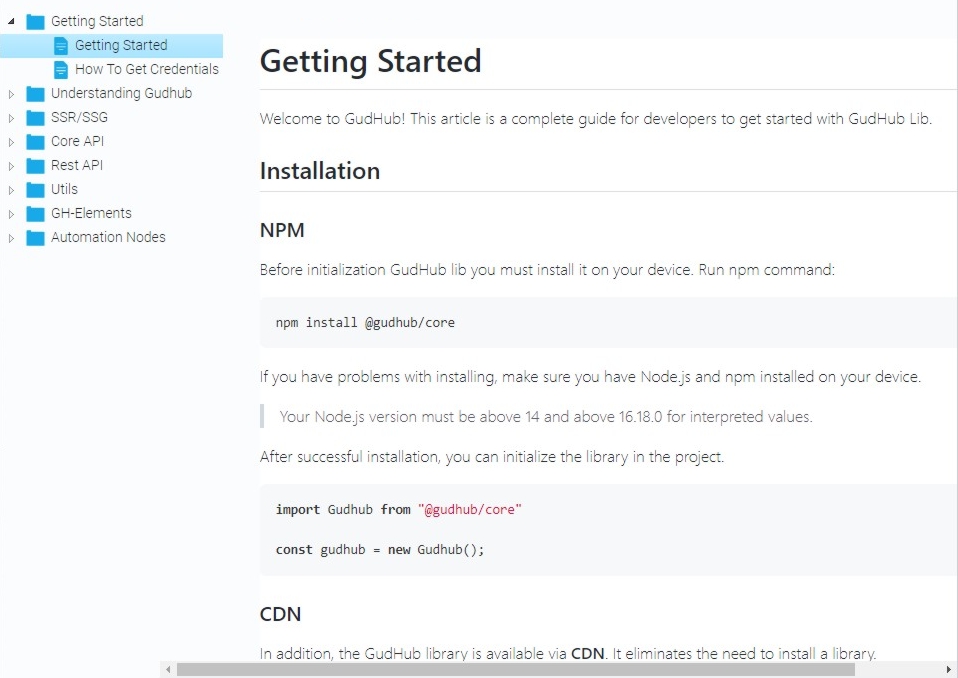Click the Installation section heading
Image resolution: width=958 pixels, height=678 pixels.
pos(320,171)
